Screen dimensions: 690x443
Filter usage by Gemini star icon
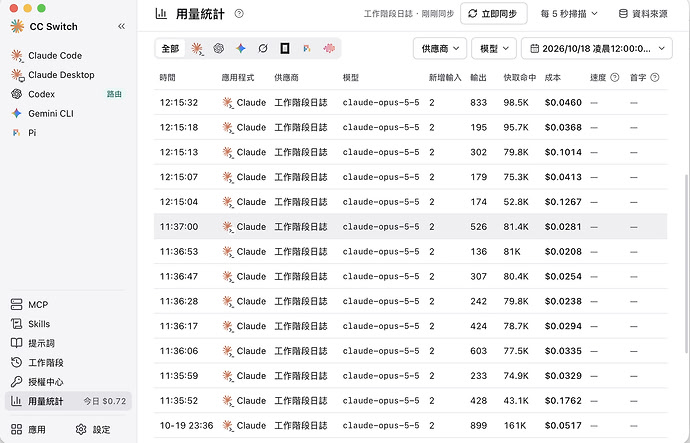(x=241, y=48)
